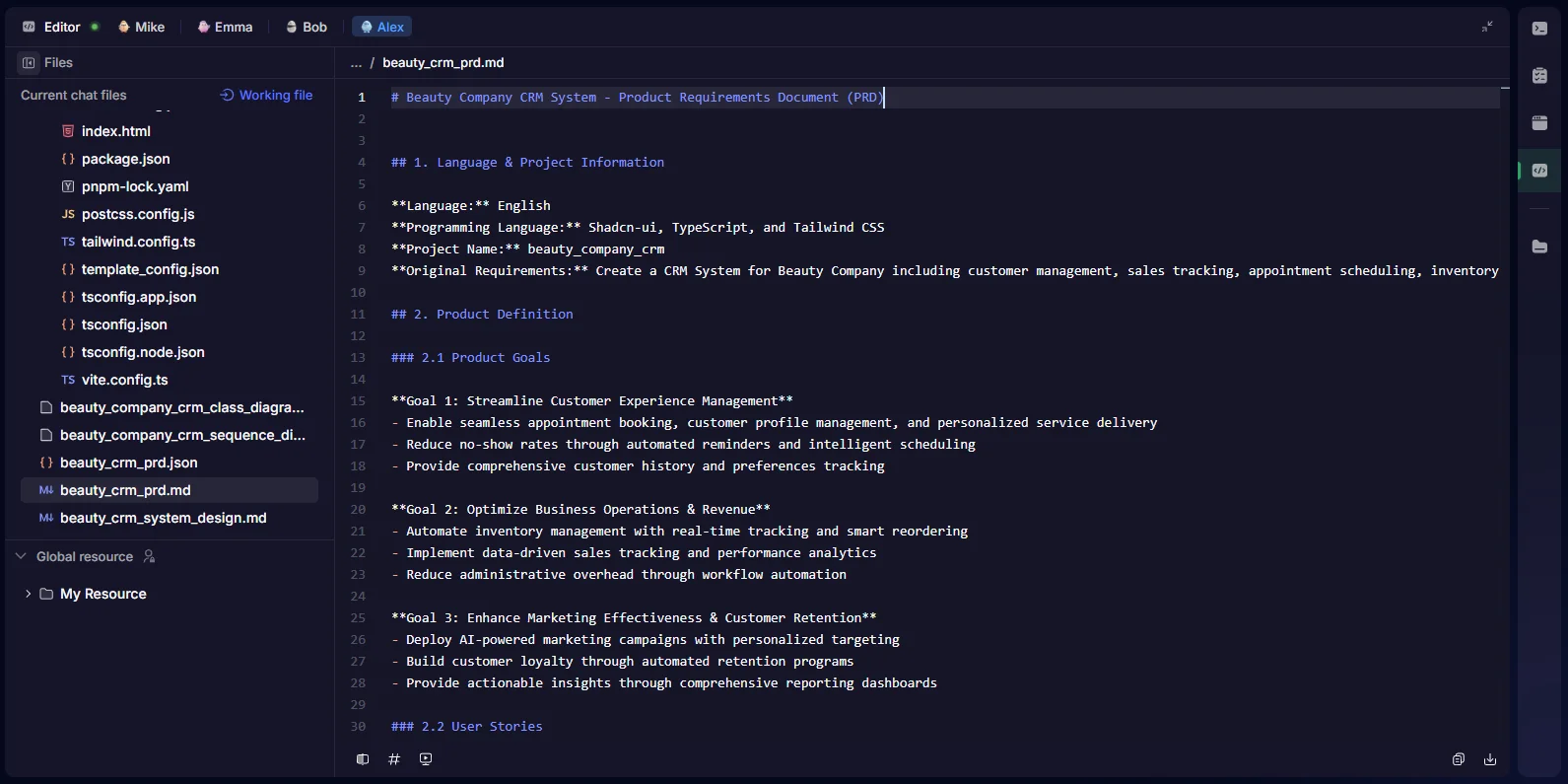Click the copy content icon at bottom
1568x784 pixels.
(1459, 759)
